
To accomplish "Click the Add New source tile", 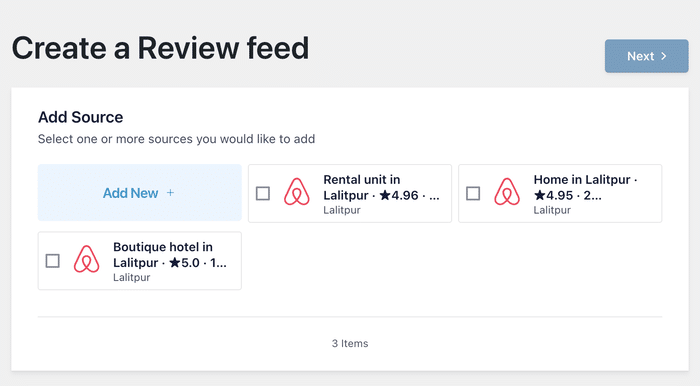I will coord(140,193).
